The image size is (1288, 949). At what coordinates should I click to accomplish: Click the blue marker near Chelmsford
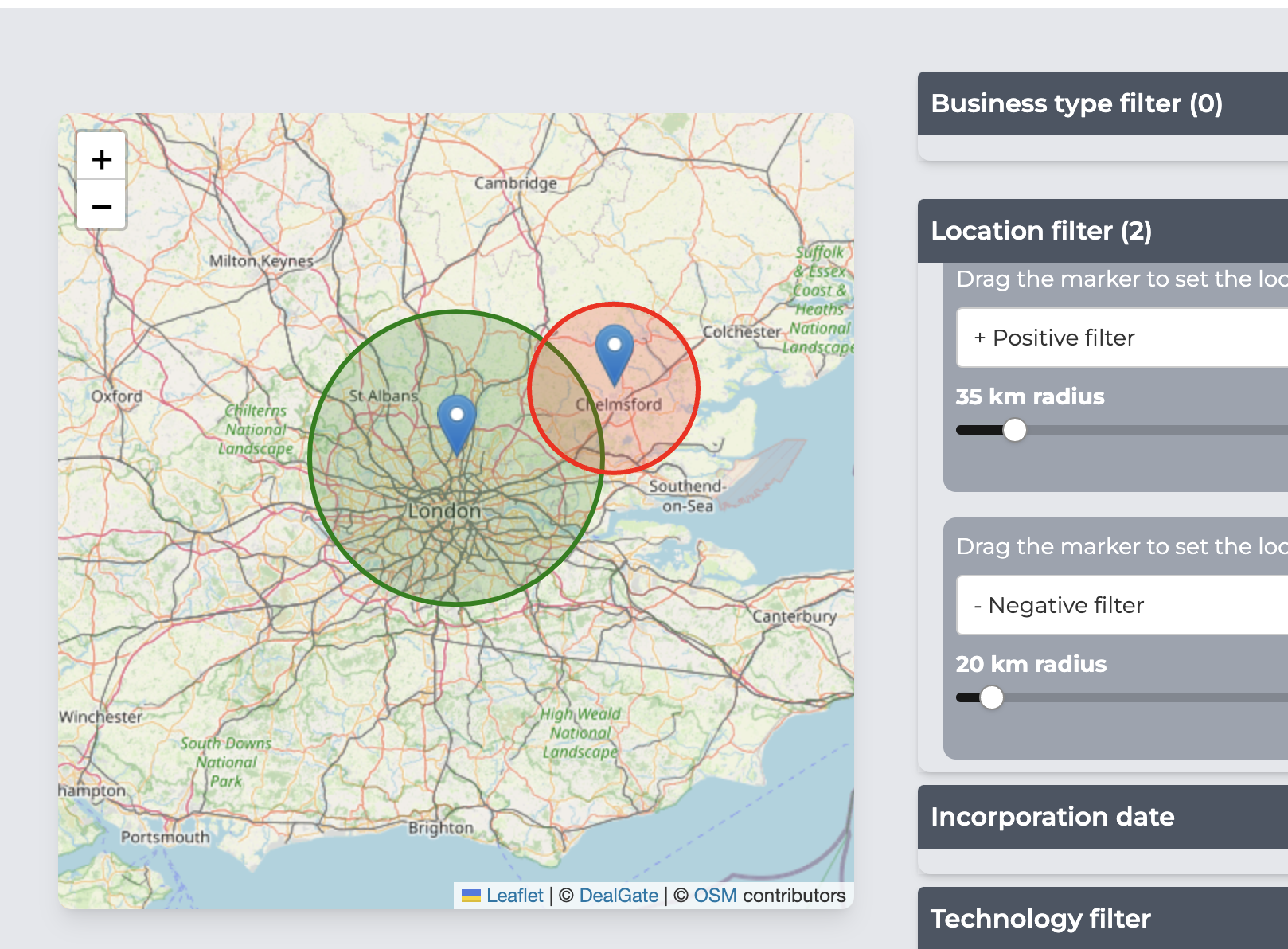pyautogui.click(x=615, y=356)
